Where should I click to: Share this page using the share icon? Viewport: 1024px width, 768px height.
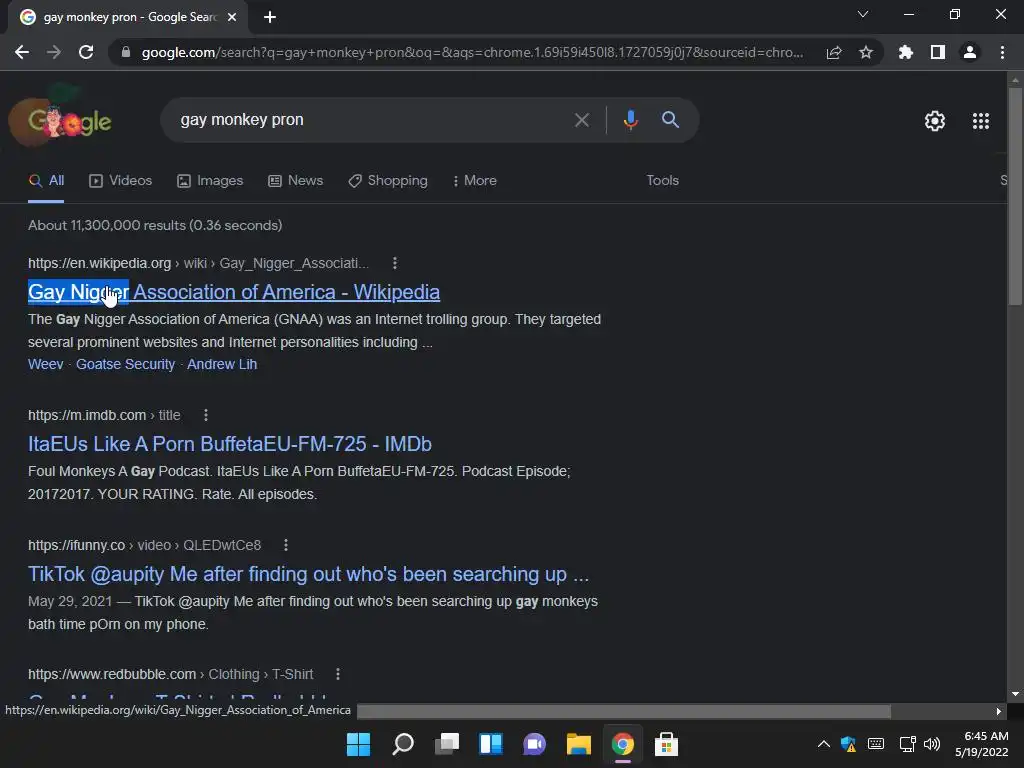(833, 52)
